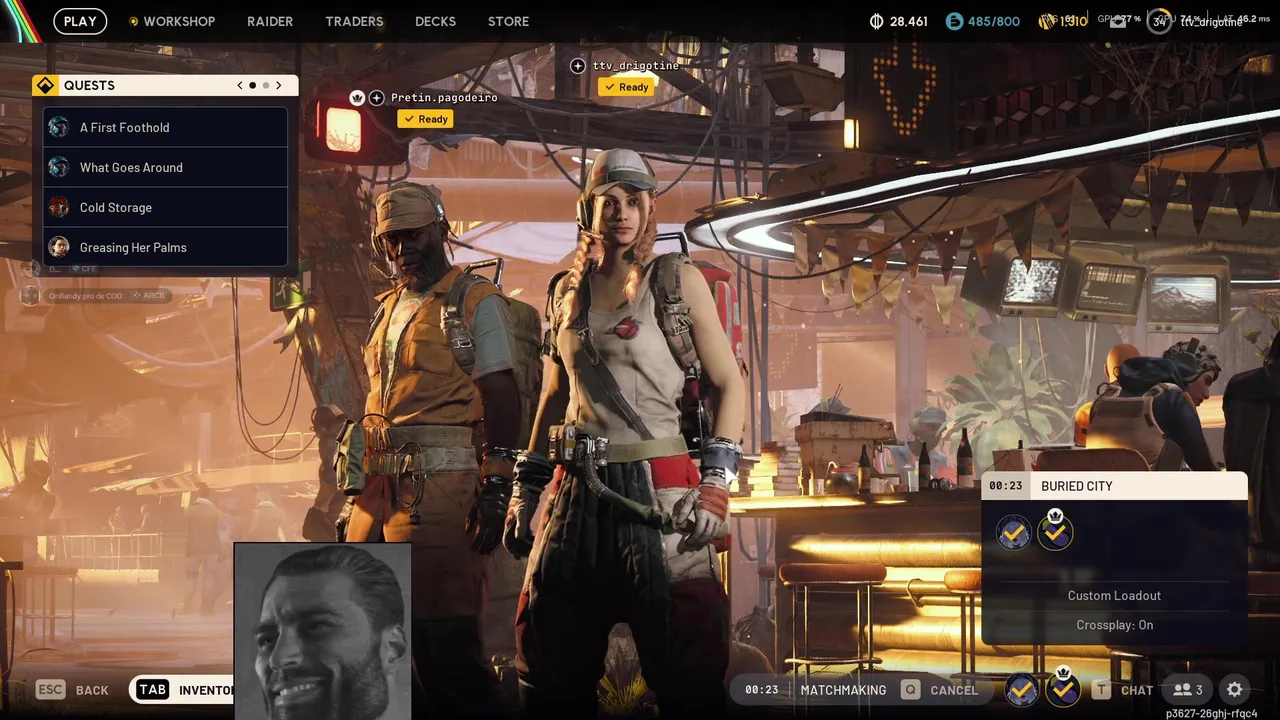This screenshot has height=720, width=1280.
Task: Select the Pretin.pagodeiro player name
Action: 444,97
